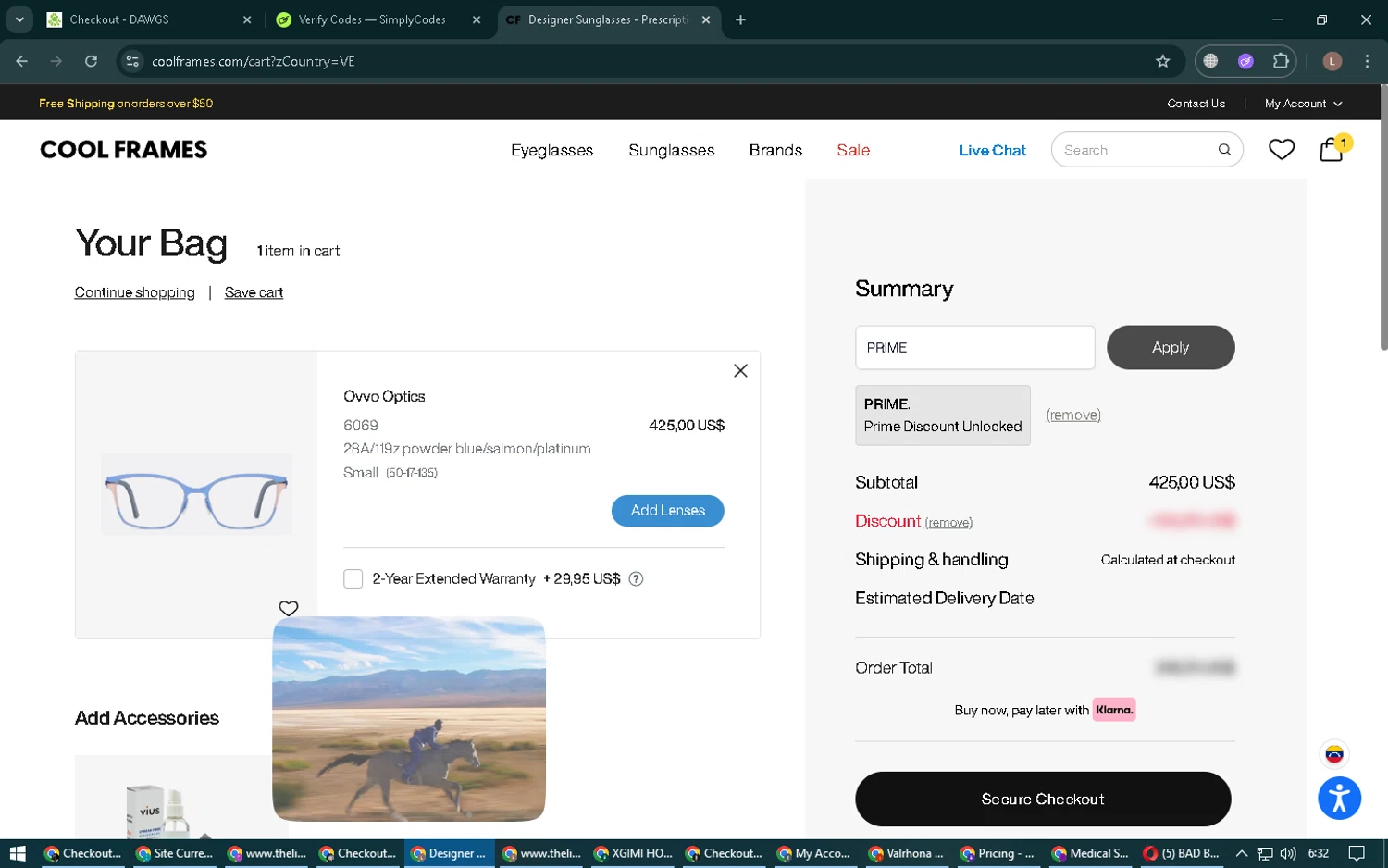Open the wishlist heart in the header

tap(1282, 149)
